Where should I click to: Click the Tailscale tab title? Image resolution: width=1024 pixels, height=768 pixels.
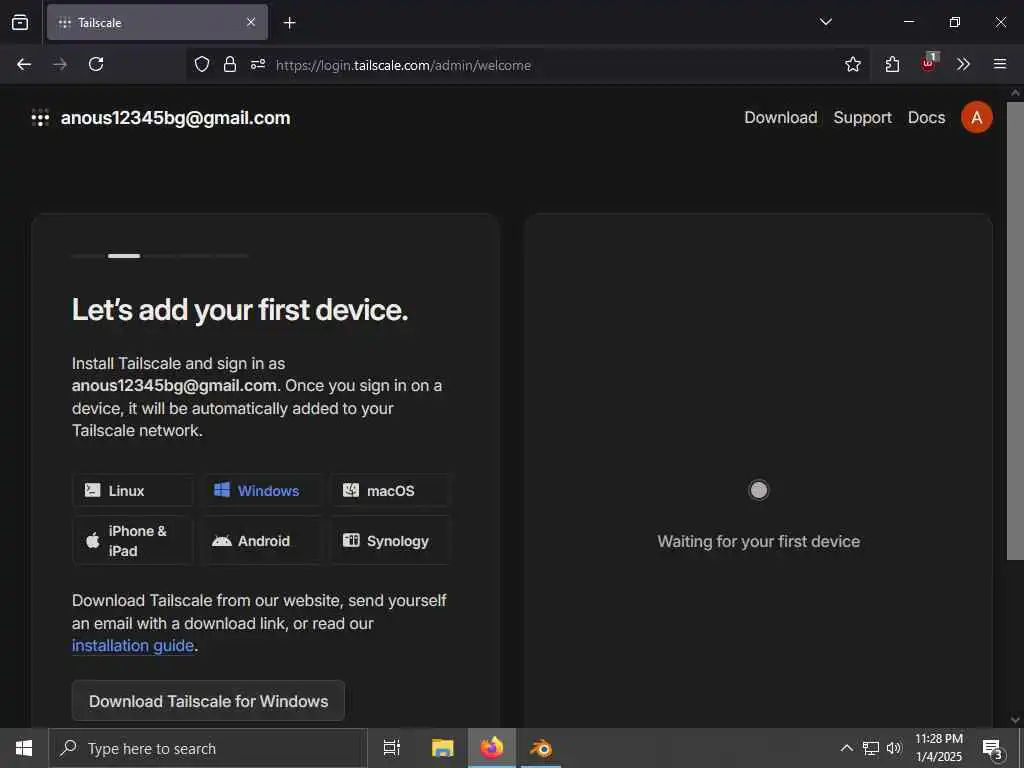pos(100,23)
